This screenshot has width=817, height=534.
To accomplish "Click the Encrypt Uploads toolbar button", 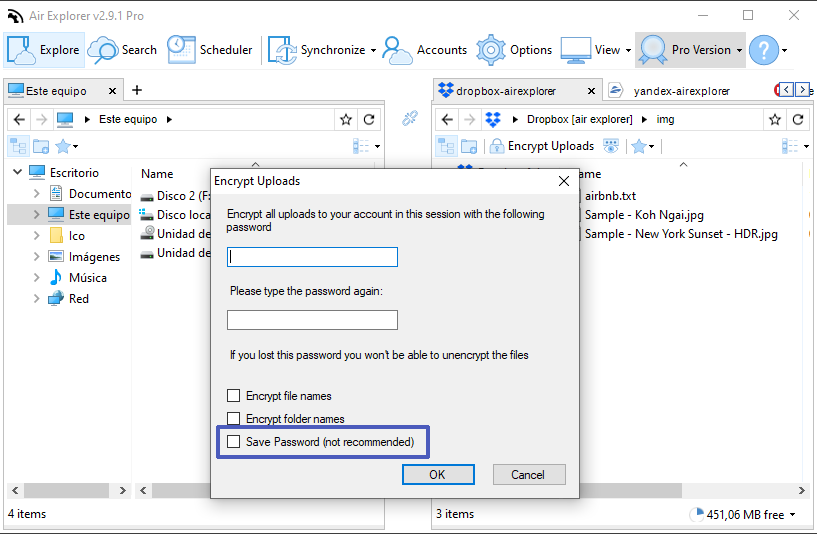I will 542,146.
